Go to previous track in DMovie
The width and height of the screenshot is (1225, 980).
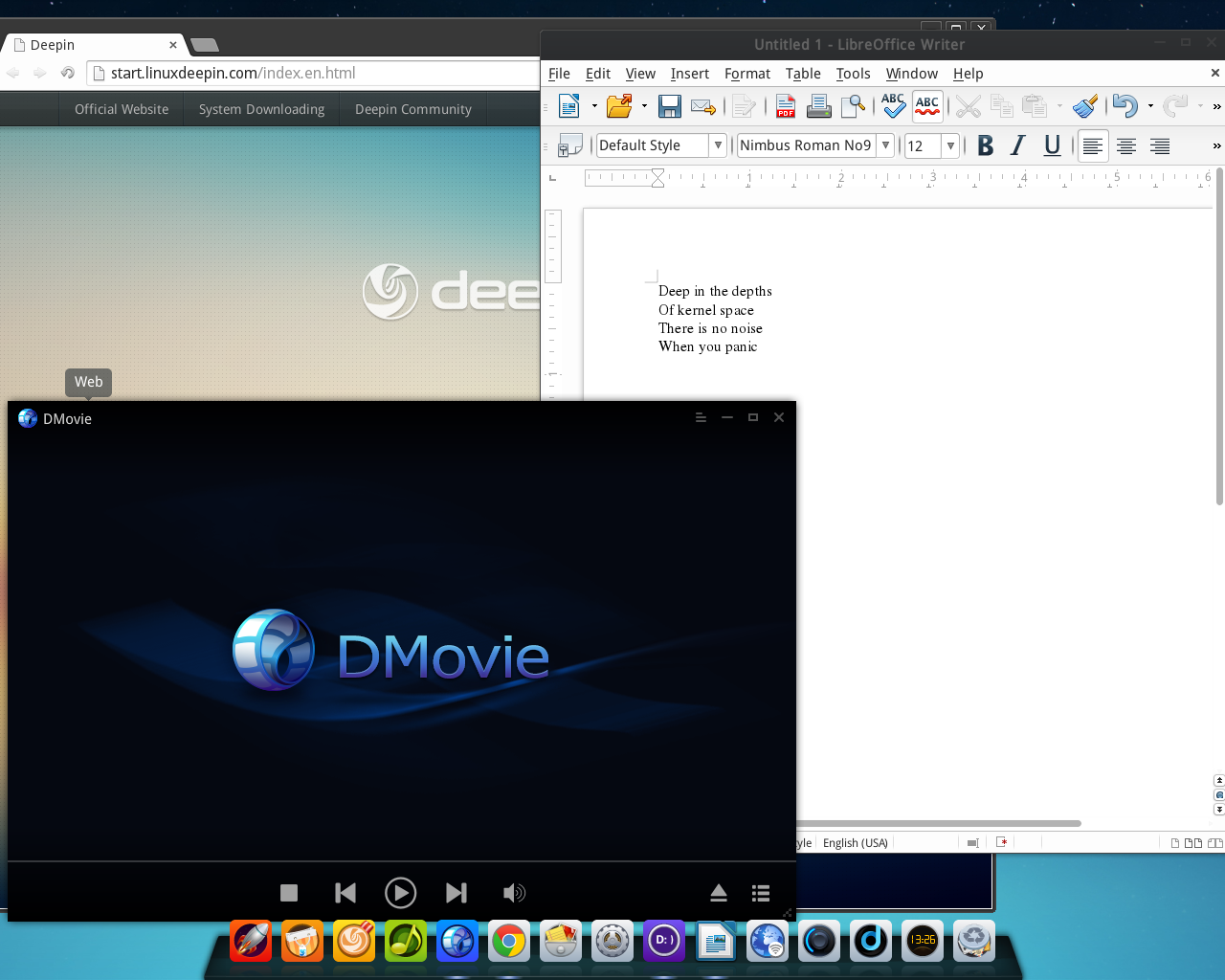[x=345, y=893]
